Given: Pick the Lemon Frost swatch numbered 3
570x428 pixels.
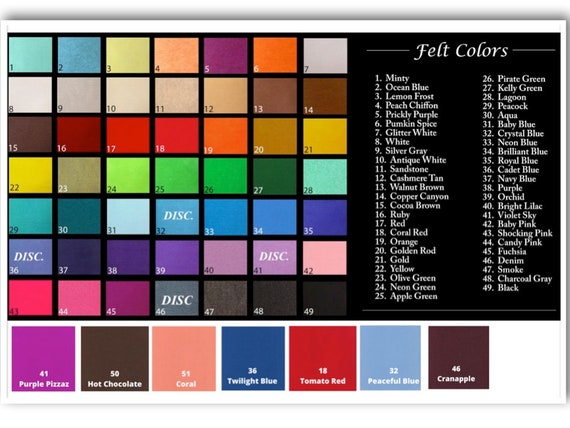Looking at the screenshot, I should tap(128, 55).
